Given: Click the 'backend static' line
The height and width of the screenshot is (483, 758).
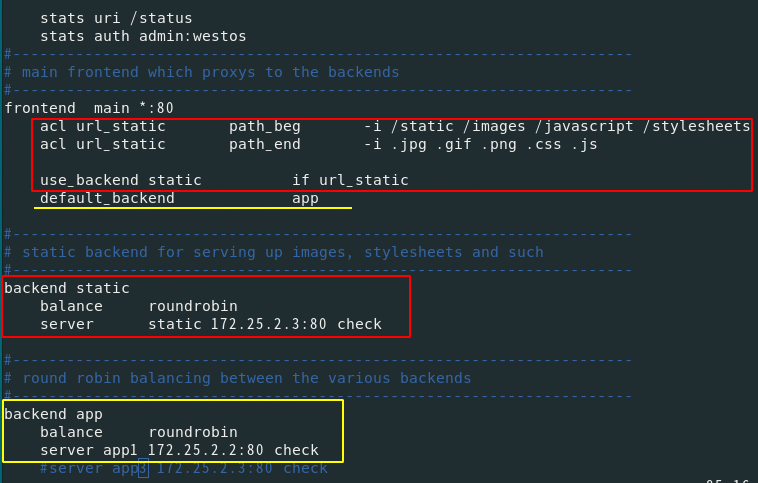Looking at the screenshot, I should tap(67, 288).
